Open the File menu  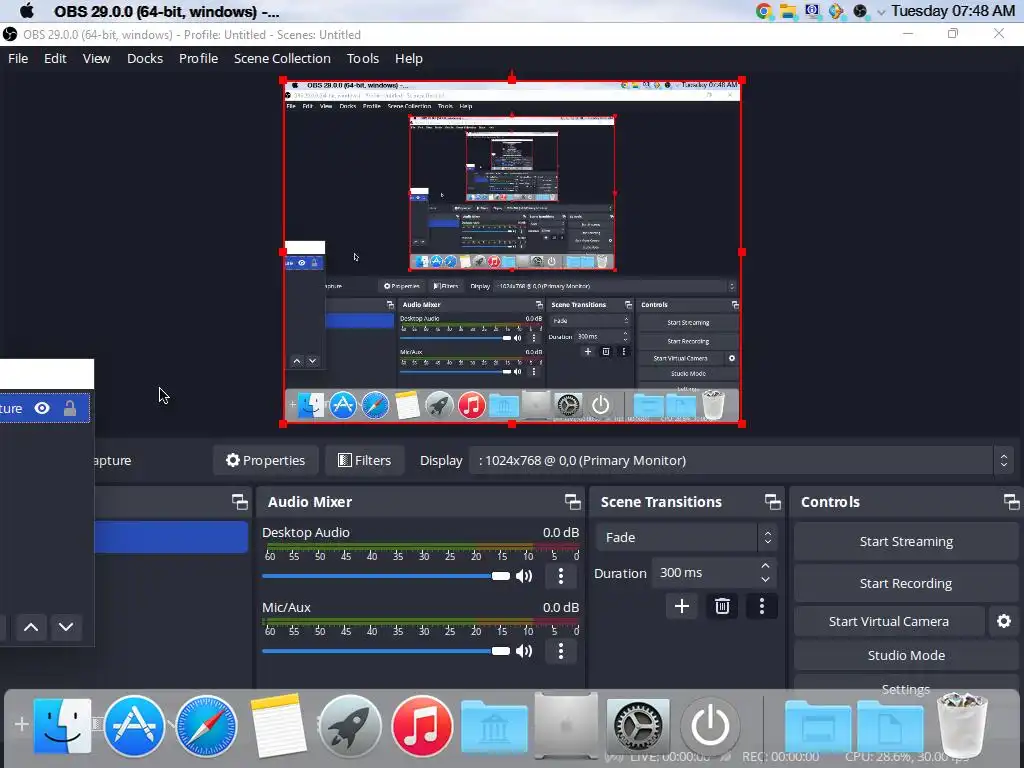click(x=18, y=58)
